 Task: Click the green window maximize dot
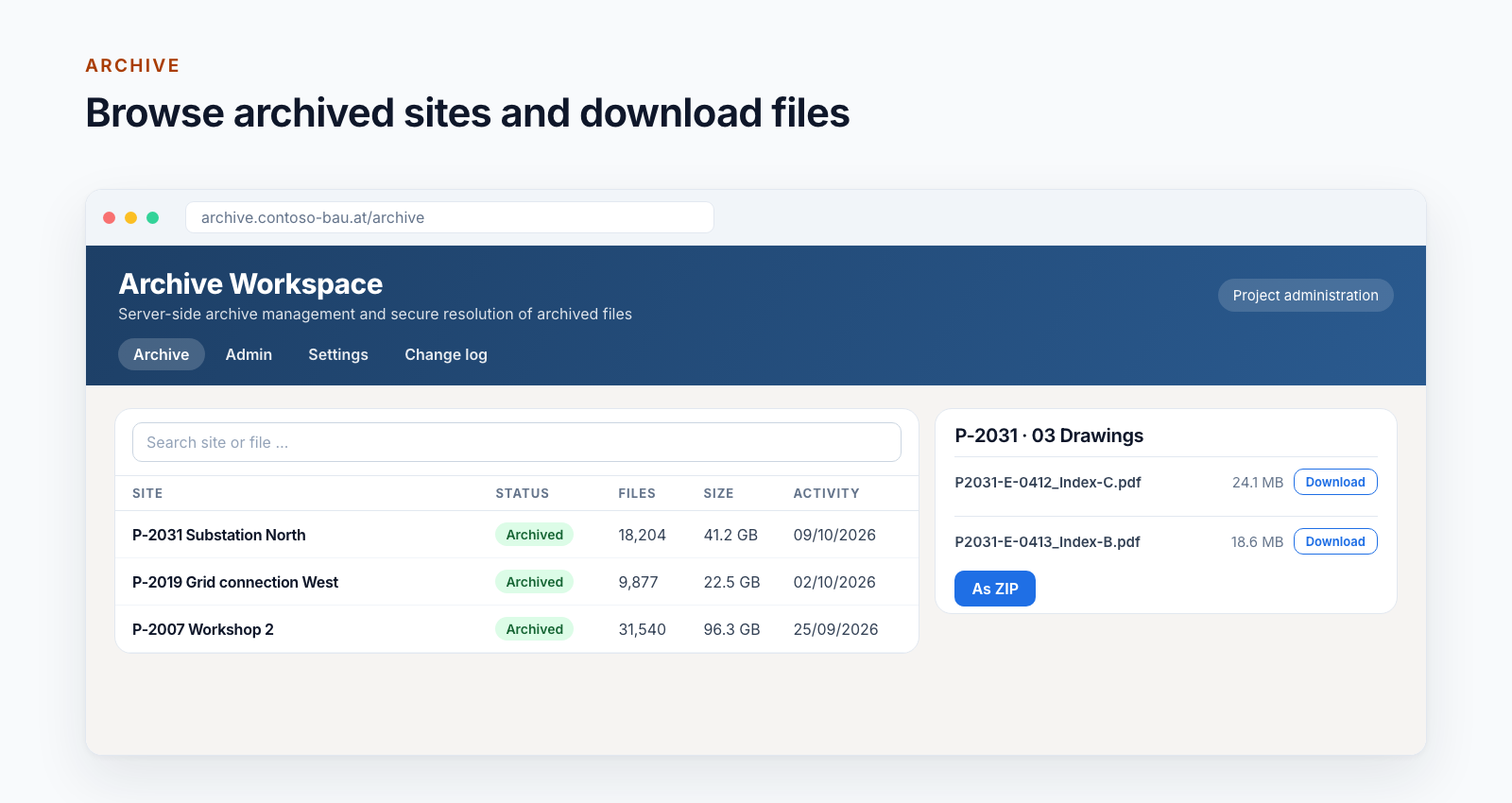click(152, 217)
